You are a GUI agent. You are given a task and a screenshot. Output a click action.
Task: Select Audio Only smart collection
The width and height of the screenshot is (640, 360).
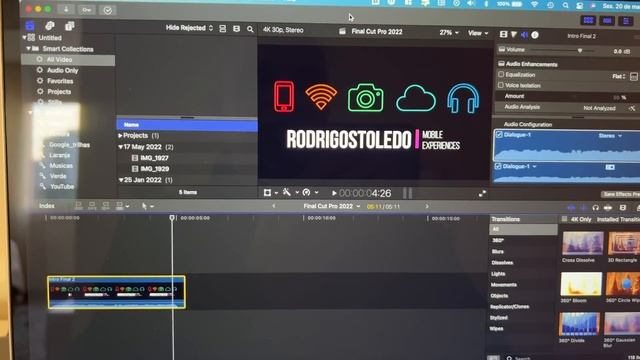tap(62, 70)
